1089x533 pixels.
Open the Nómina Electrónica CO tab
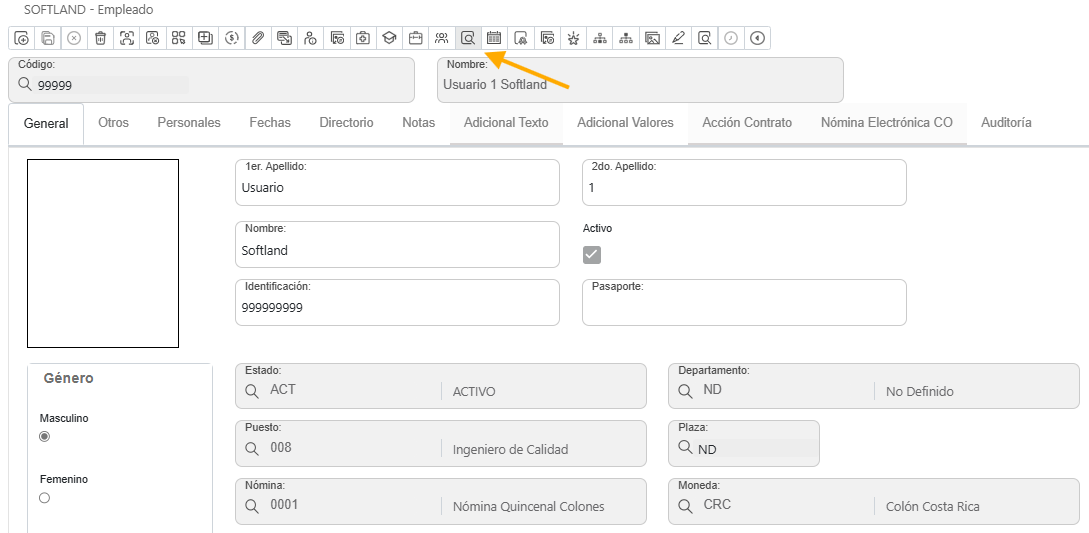(886, 123)
